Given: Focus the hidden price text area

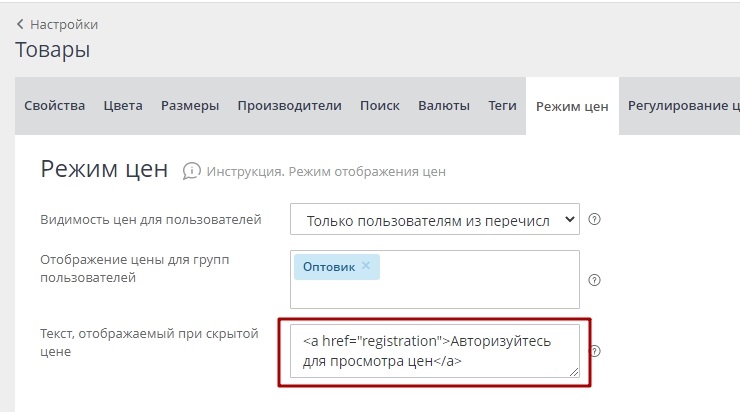Looking at the screenshot, I should [x=434, y=350].
